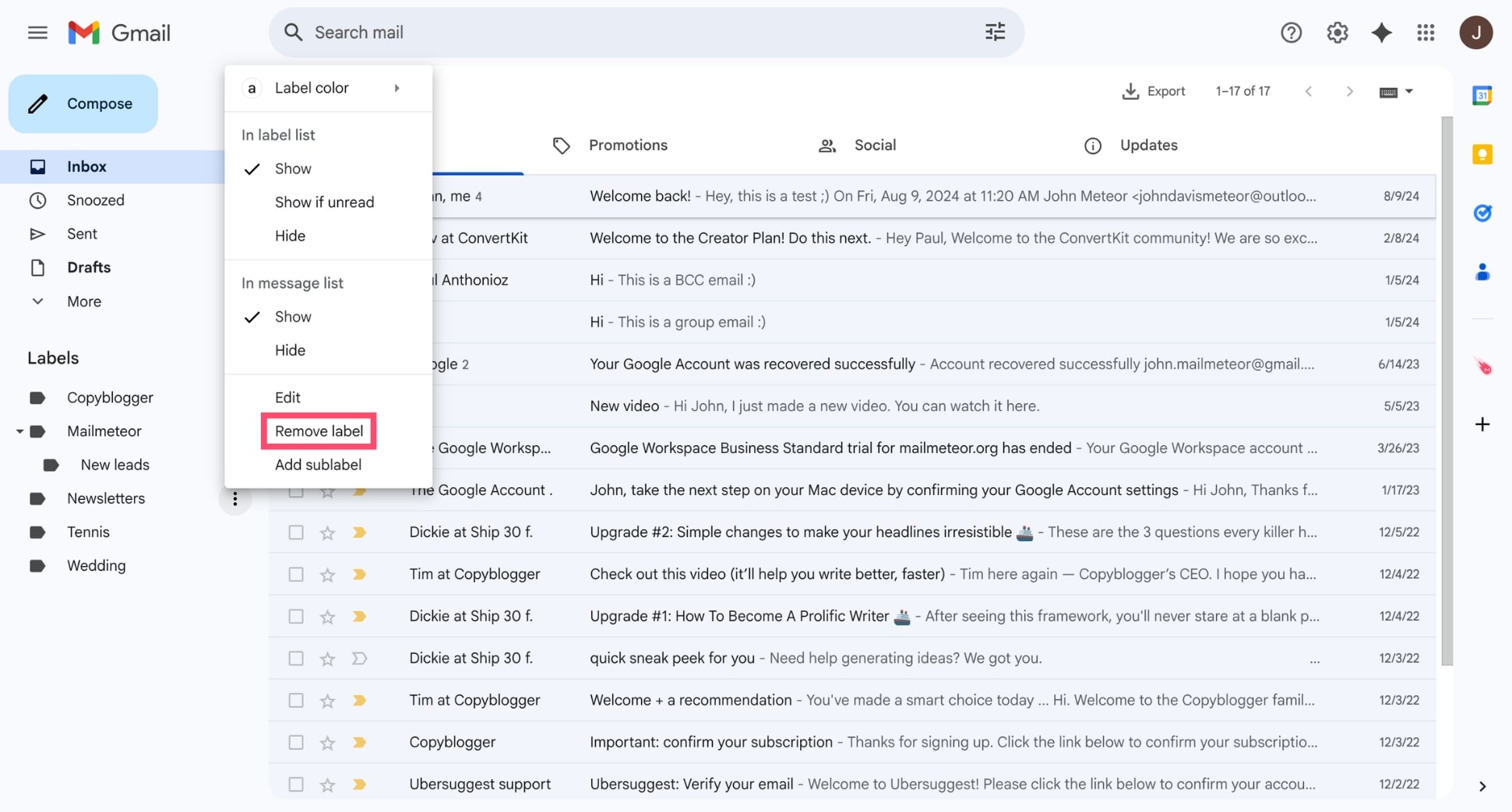Click the Export button

click(x=1153, y=91)
